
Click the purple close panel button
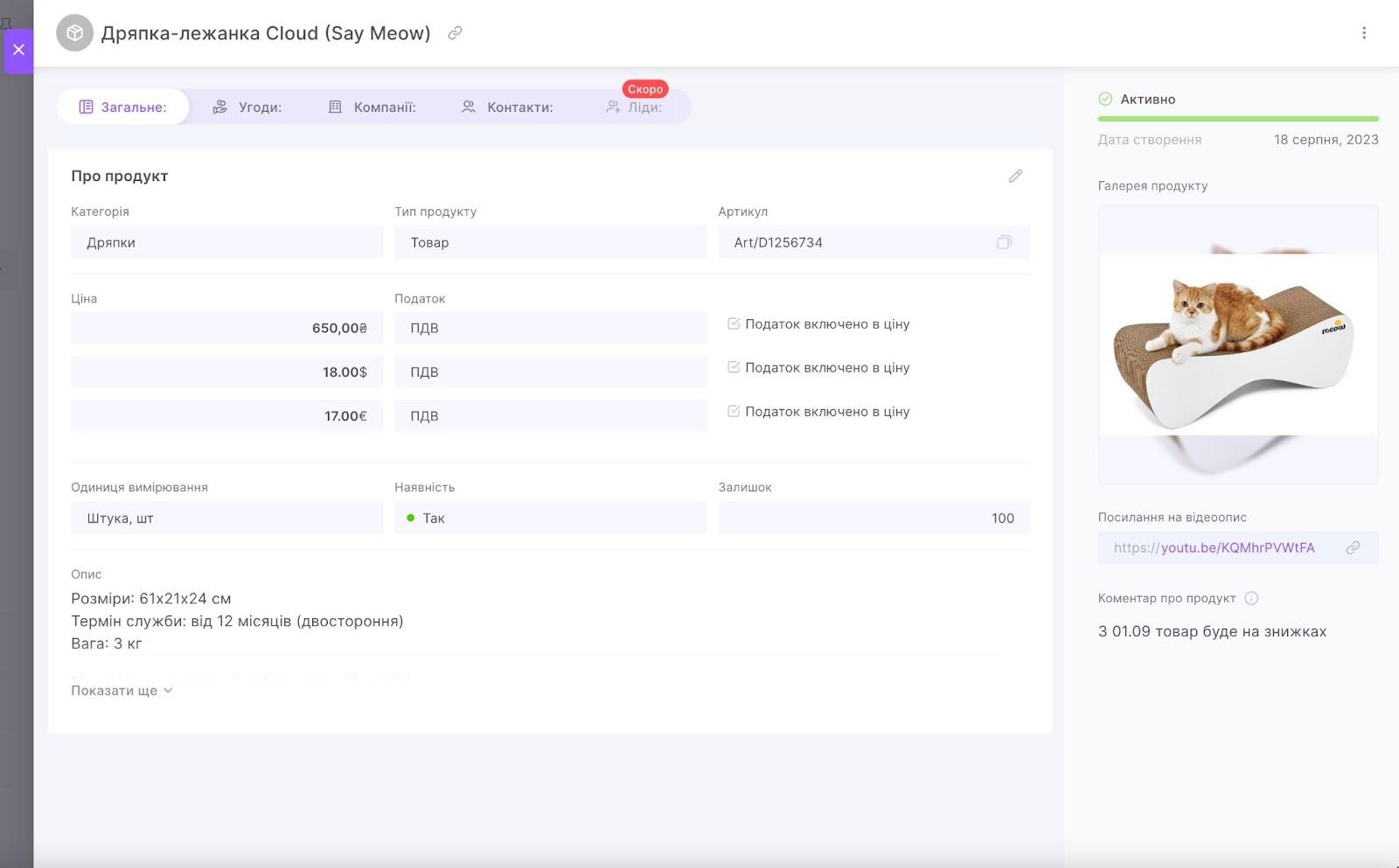click(x=18, y=50)
